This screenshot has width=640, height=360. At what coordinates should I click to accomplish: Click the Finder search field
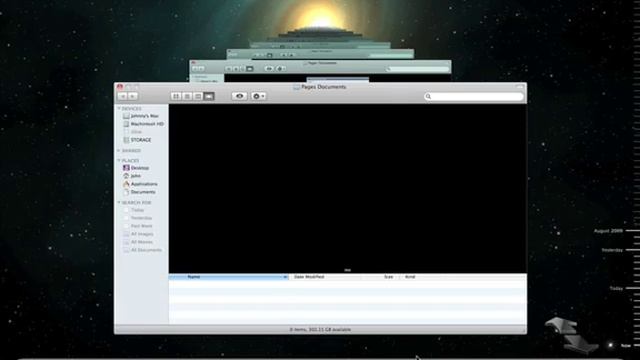[x=474, y=96]
